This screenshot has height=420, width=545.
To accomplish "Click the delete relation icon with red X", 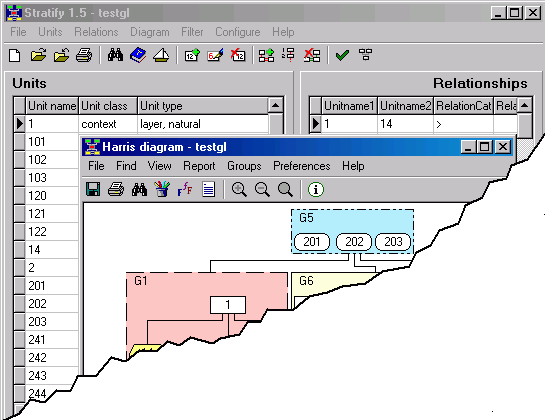I will (x=312, y=55).
